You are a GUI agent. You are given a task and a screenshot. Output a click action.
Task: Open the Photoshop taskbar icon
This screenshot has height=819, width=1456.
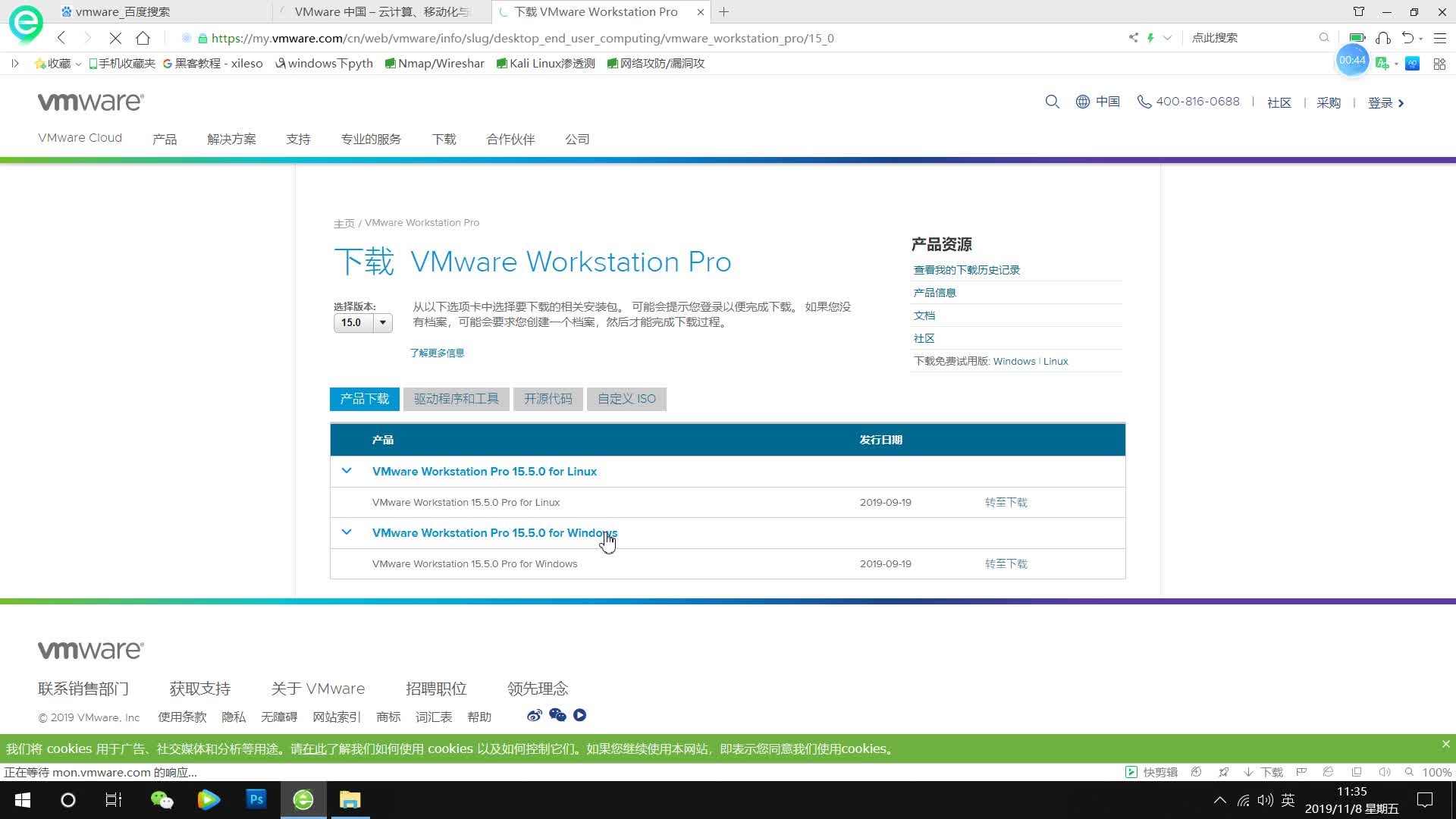click(x=256, y=799)
